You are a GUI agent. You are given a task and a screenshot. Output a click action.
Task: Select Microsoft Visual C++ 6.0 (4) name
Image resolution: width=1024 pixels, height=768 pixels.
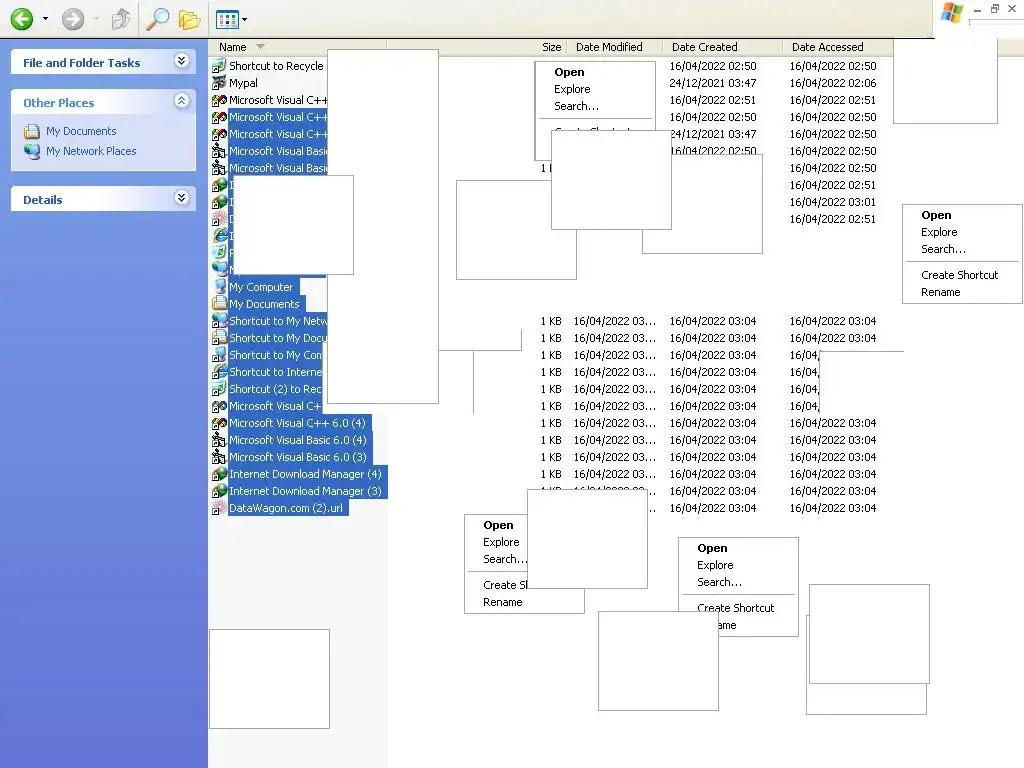[x=297, y=423]
